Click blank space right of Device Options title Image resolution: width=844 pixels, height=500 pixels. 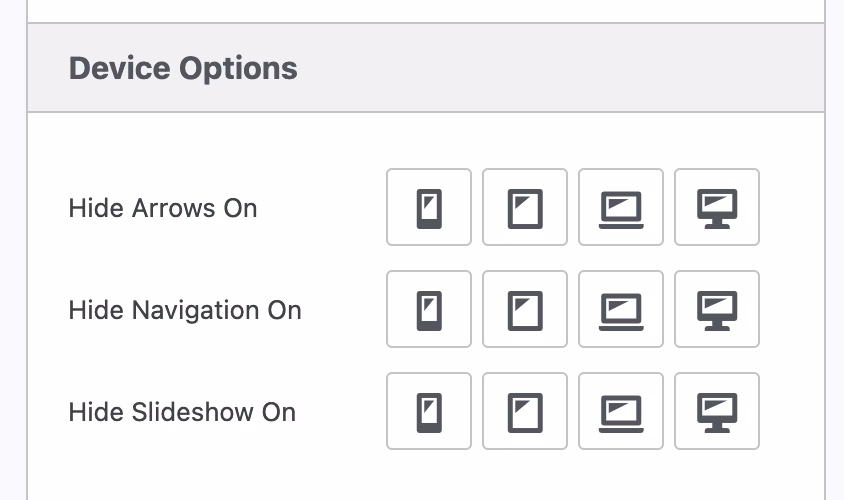(560, 68)
